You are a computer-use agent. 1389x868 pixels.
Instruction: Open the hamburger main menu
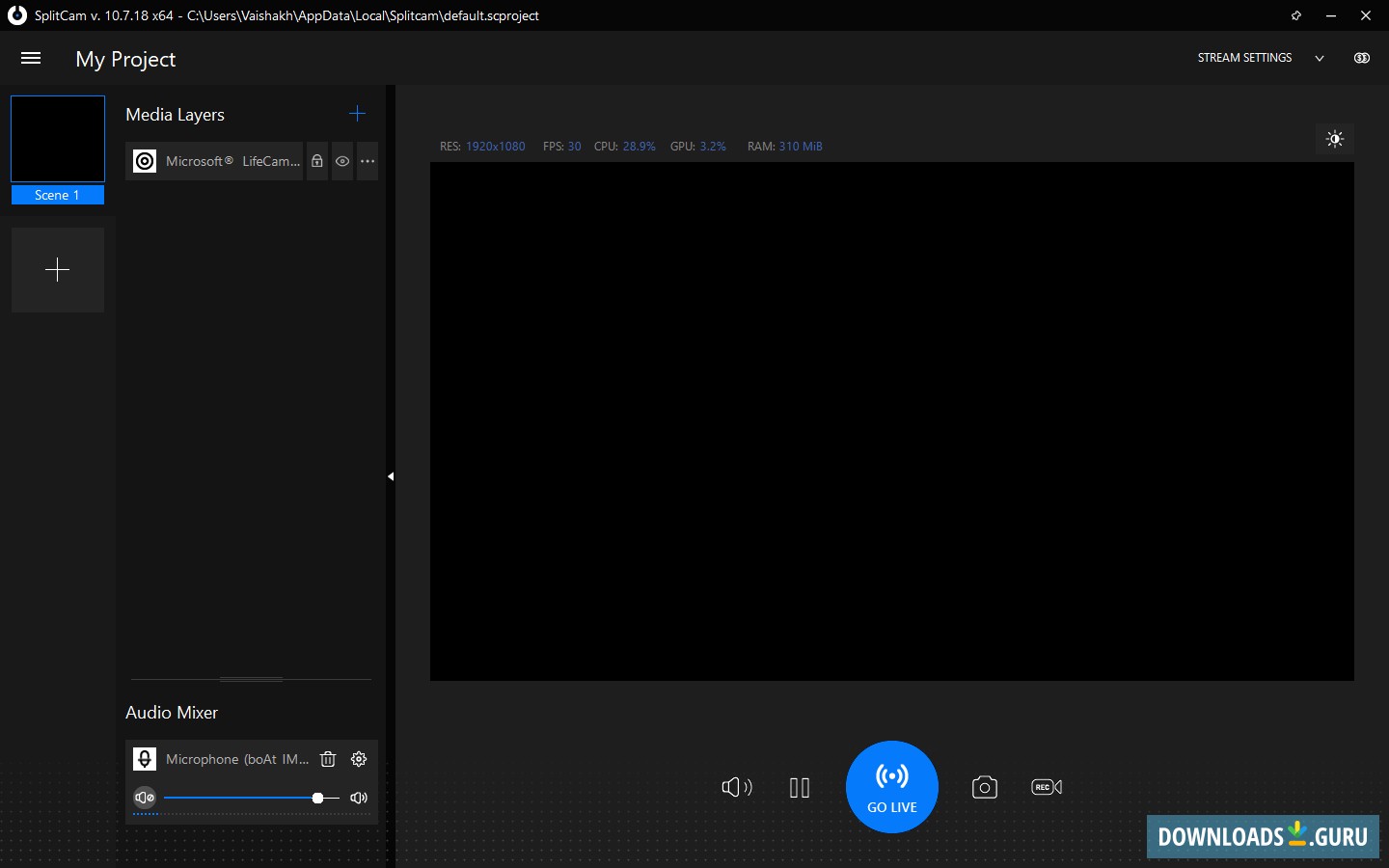tap(31, 59)
